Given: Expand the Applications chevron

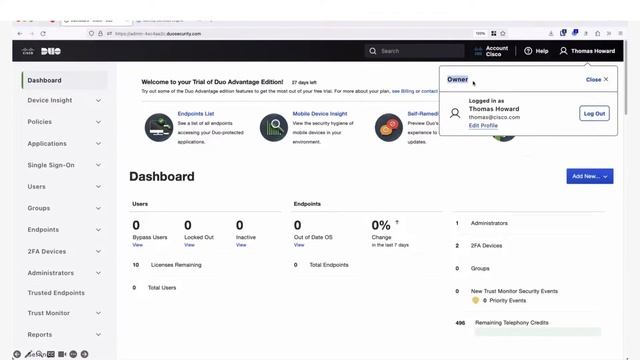Looking at the screenshot, I should (x=98, y=144).
